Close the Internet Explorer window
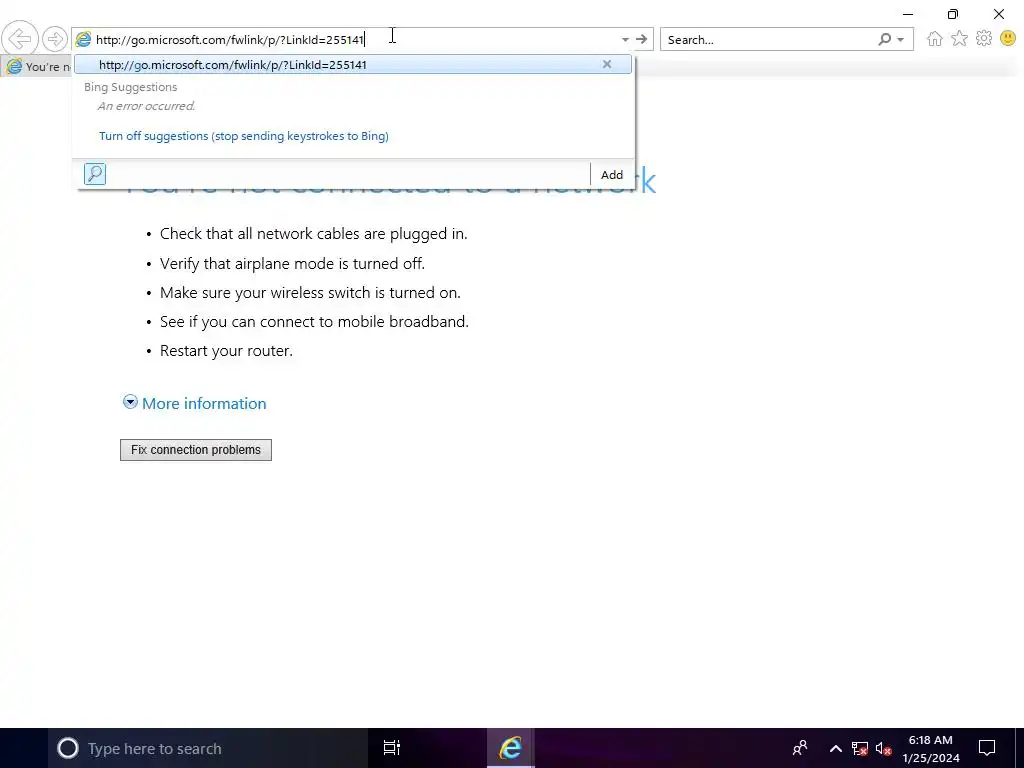The image size is (1024, 768). (999, 14)
